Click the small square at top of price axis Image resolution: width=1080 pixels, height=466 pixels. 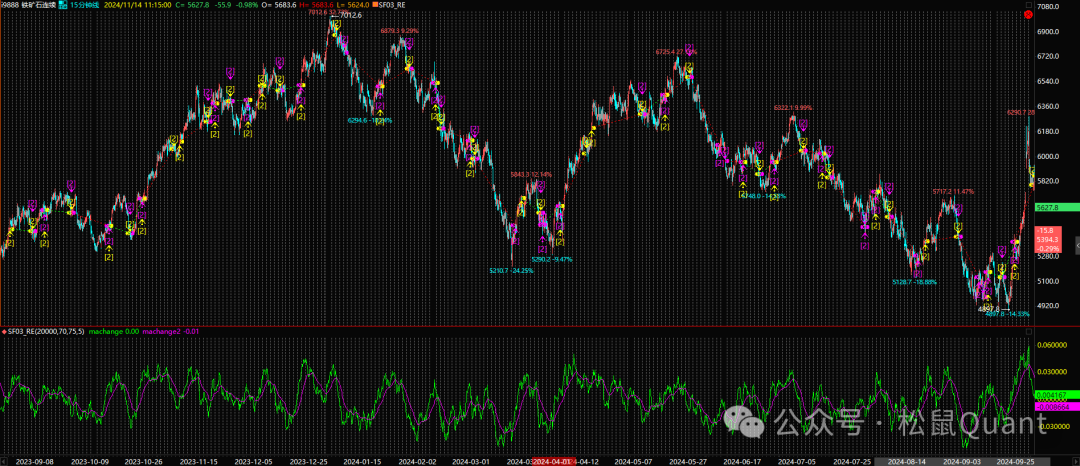[1029, 5]
